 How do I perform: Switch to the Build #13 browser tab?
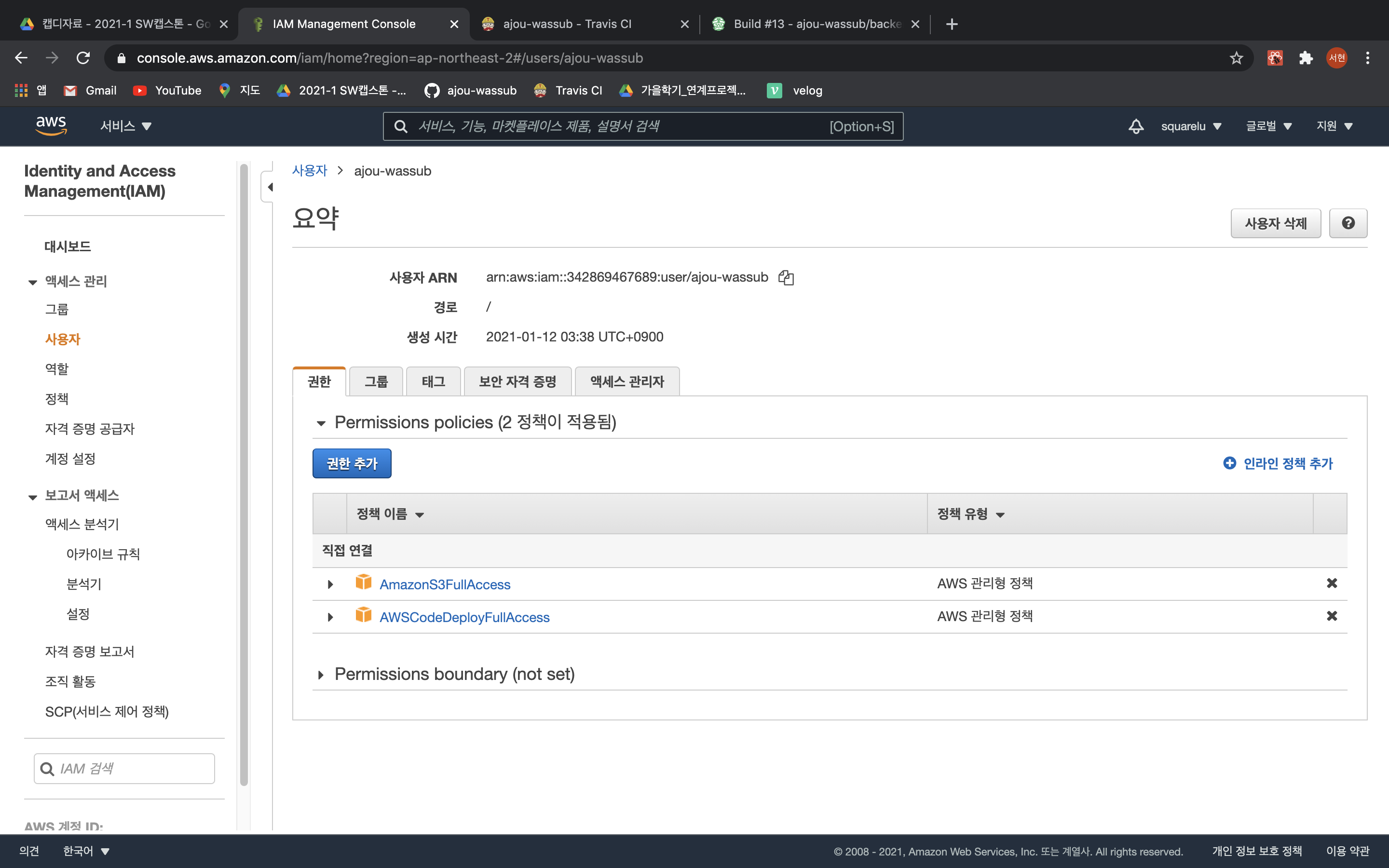pos(815,24)
